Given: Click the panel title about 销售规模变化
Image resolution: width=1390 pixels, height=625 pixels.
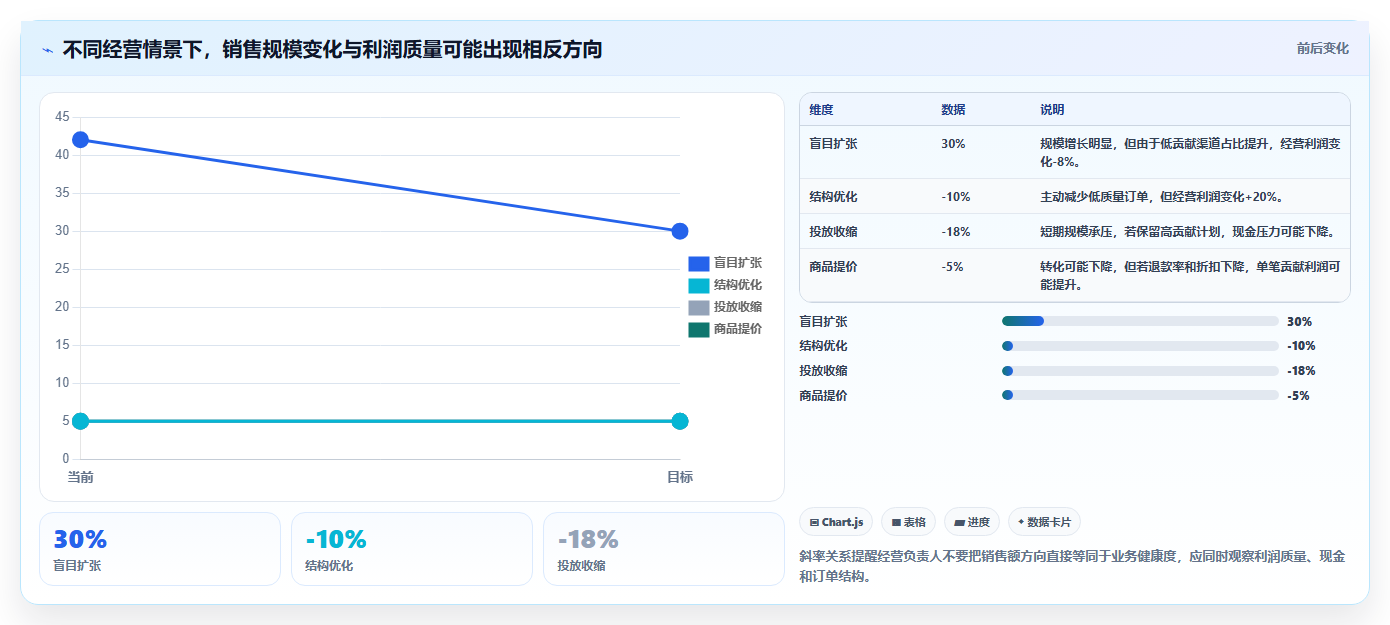Looking at the screenshot, I should point(332,49).
